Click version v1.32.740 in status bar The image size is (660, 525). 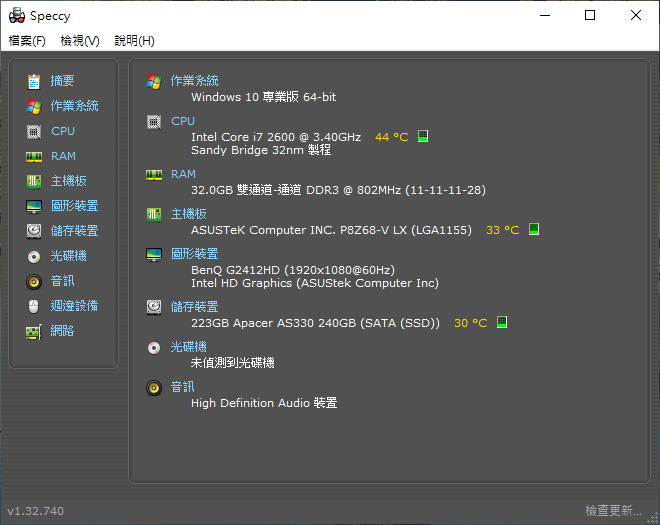pos(36,511)
